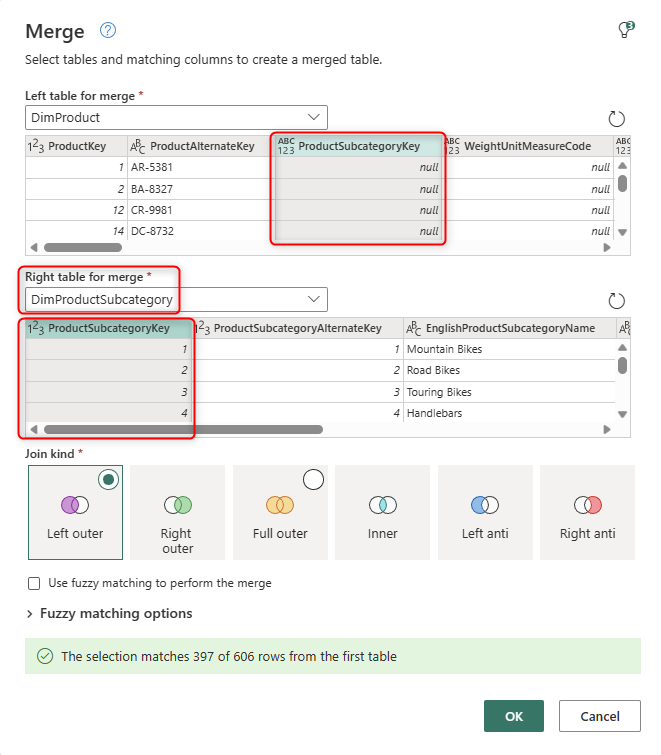661x755 pixels.
Task: Open the left table DimProduct dropdown
Action: [176, 118]
